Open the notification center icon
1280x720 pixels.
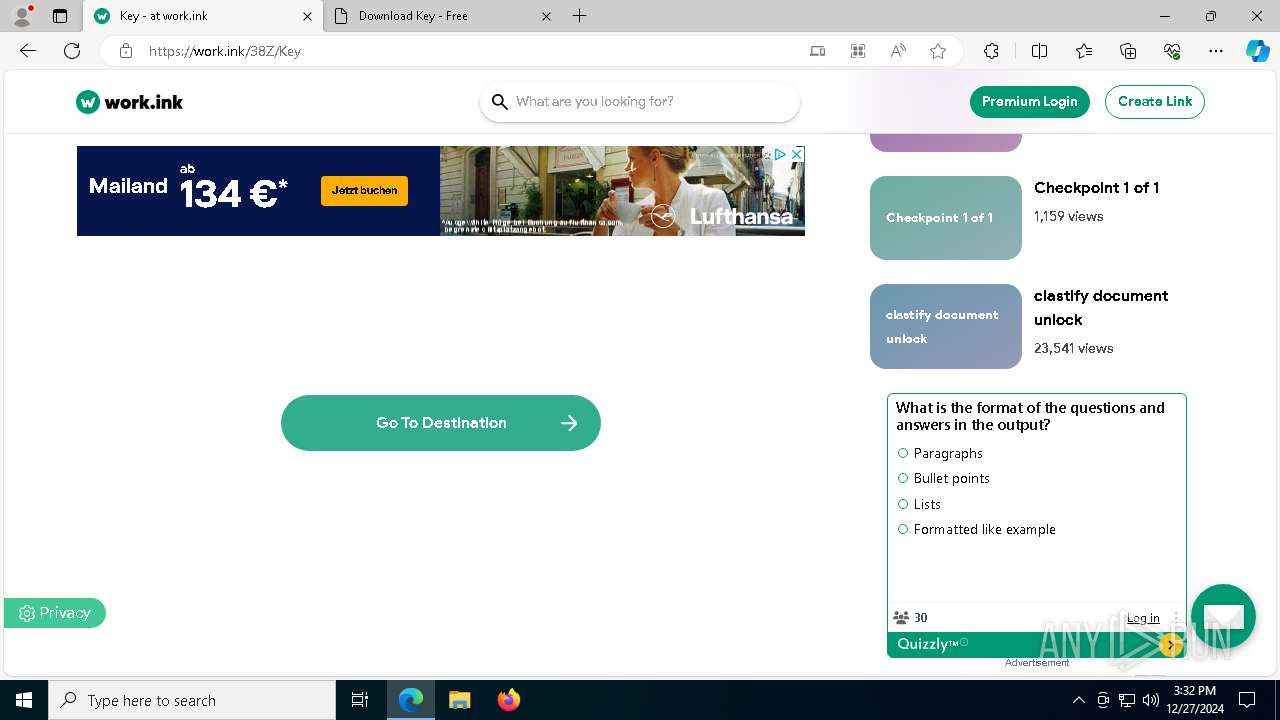(x=1247, y=700)
